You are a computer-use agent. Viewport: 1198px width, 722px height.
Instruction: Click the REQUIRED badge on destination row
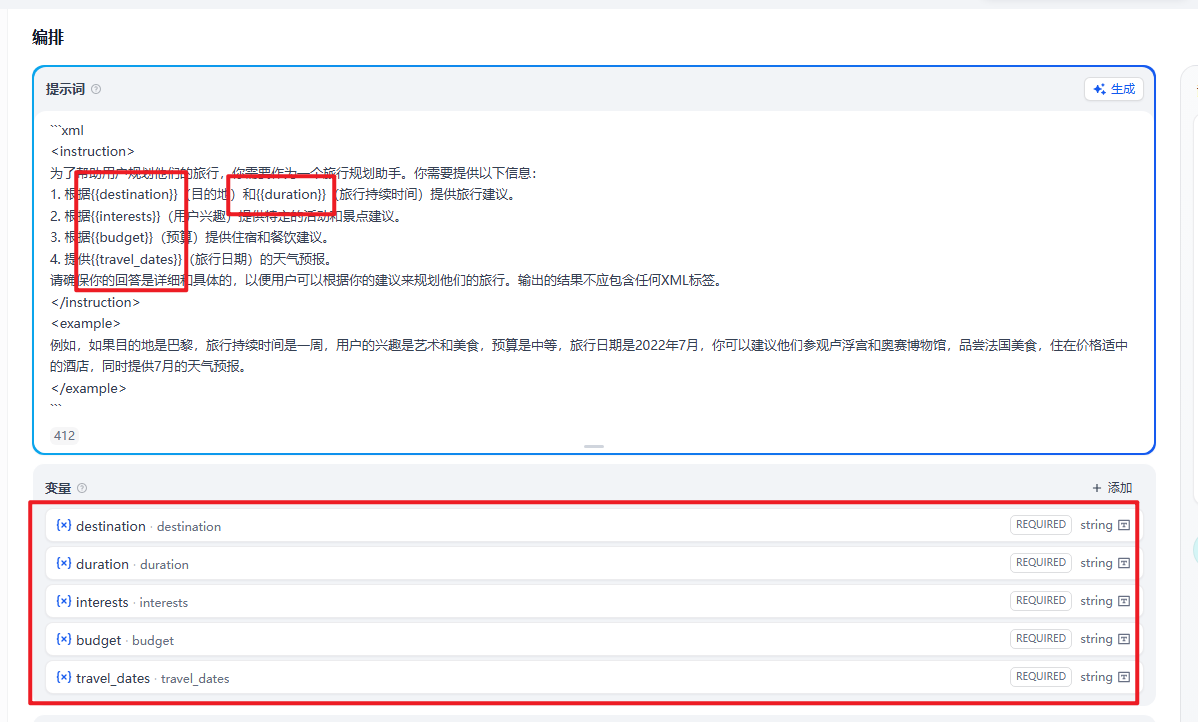1041,525
